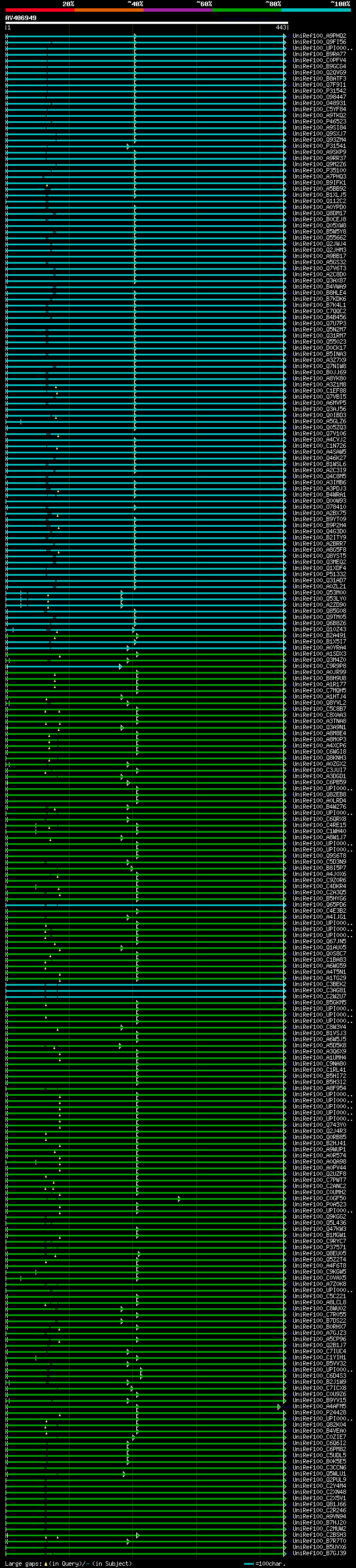Click the UniRef100_A1SDX3 label
356x1568 pixels.
point(319,654)
